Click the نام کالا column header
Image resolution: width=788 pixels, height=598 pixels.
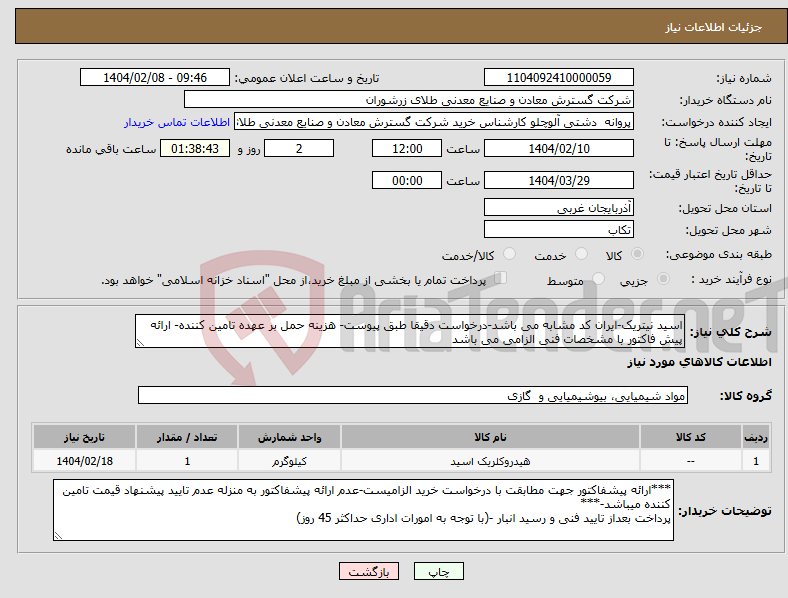(490, 437)
